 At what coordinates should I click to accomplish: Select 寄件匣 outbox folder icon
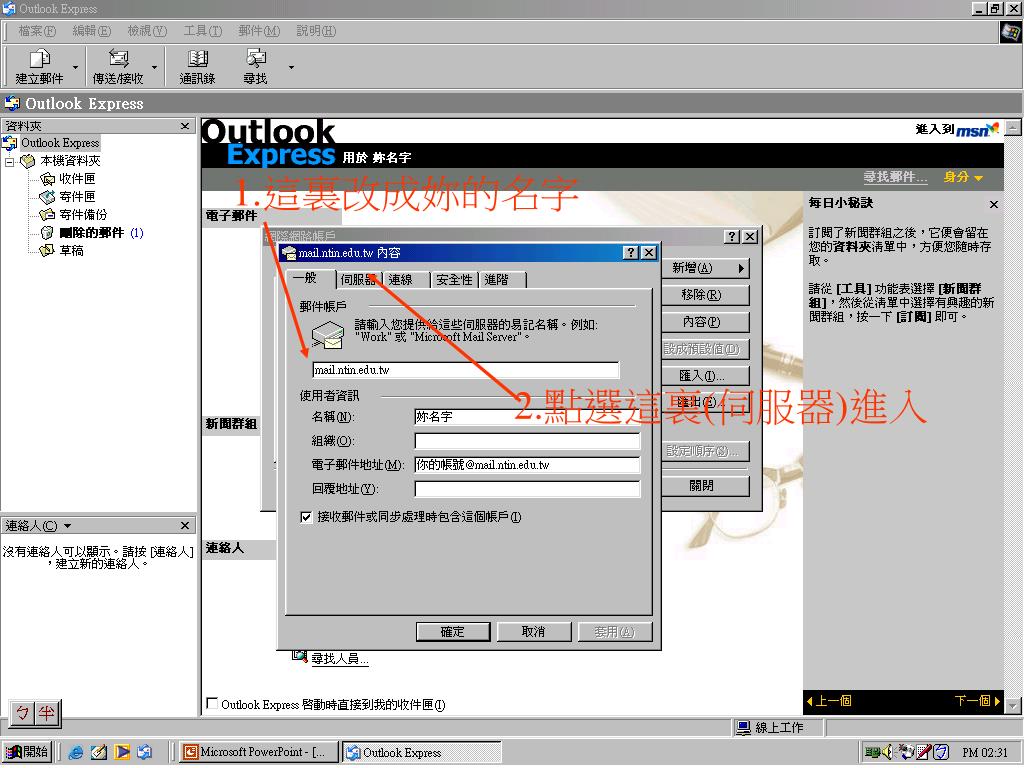tap(48, 197)
